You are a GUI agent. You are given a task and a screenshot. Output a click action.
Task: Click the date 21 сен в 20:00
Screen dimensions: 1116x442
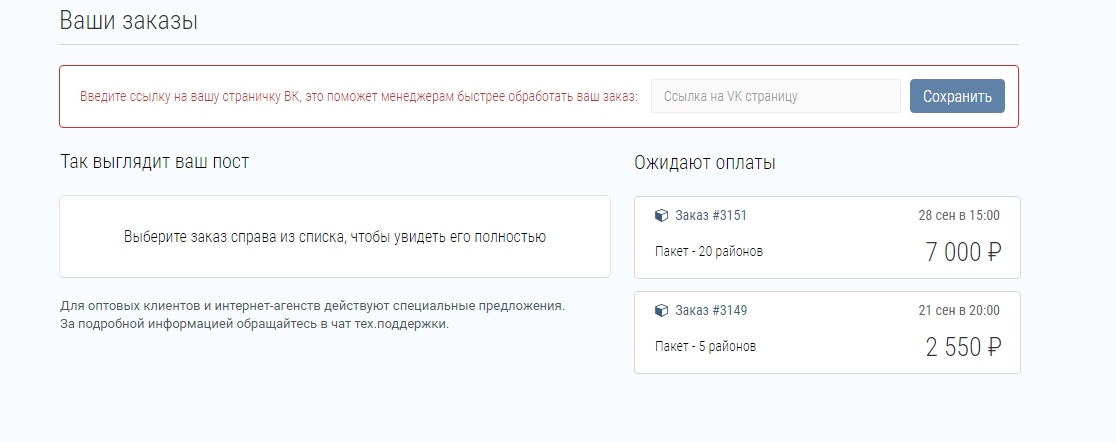point(959,310)
